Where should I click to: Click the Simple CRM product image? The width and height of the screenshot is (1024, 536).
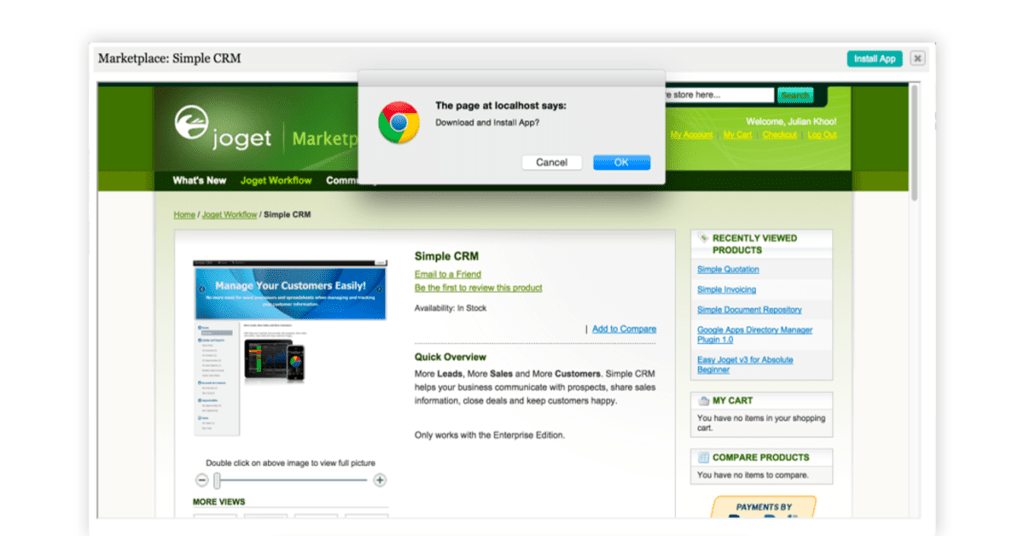tap(289, 347)
